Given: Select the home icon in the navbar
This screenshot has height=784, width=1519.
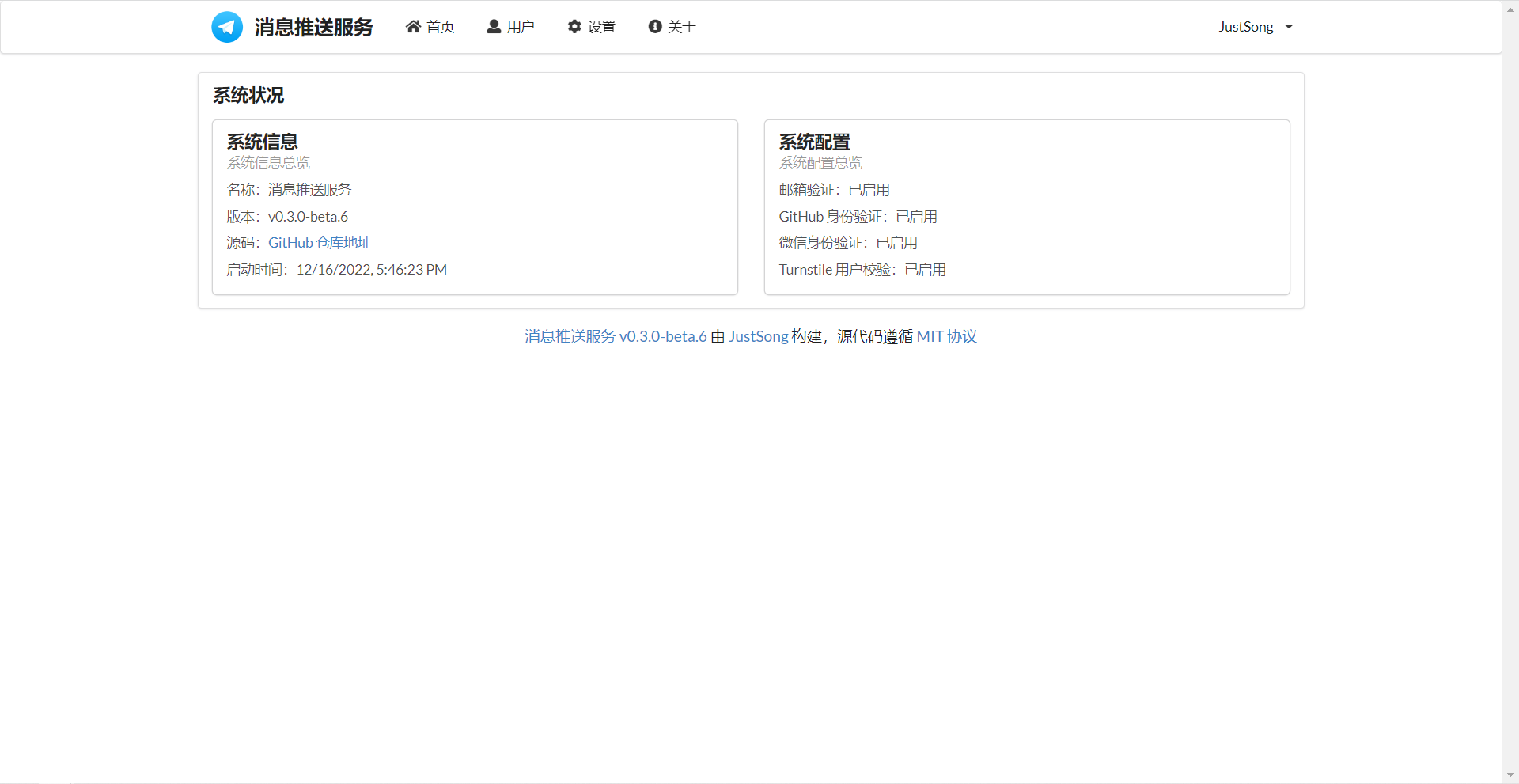Looking at the screenshot, I should [412, 25].
